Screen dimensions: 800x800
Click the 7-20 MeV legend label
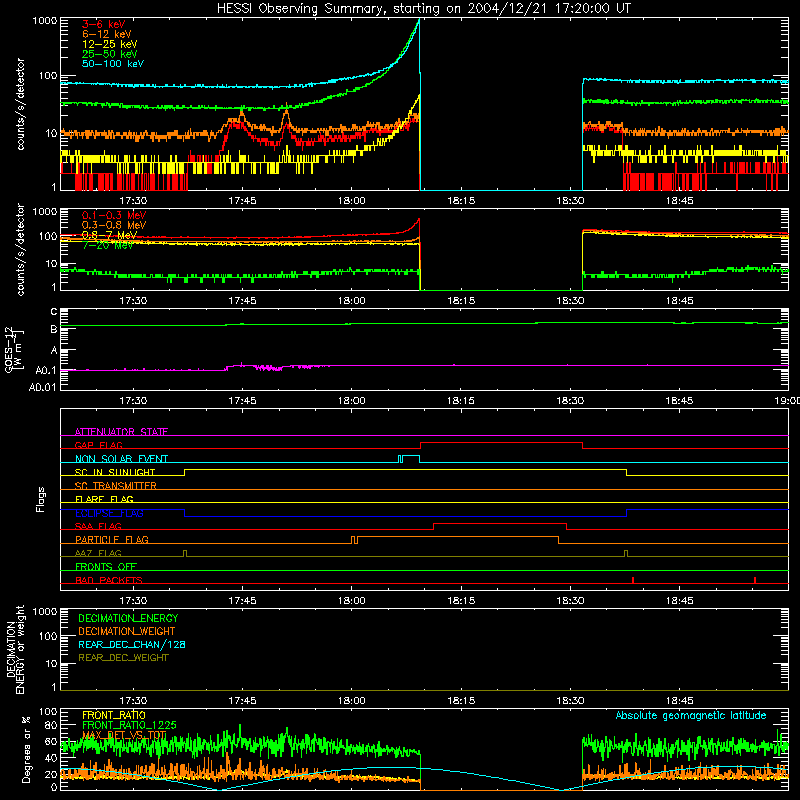point(108,245)
